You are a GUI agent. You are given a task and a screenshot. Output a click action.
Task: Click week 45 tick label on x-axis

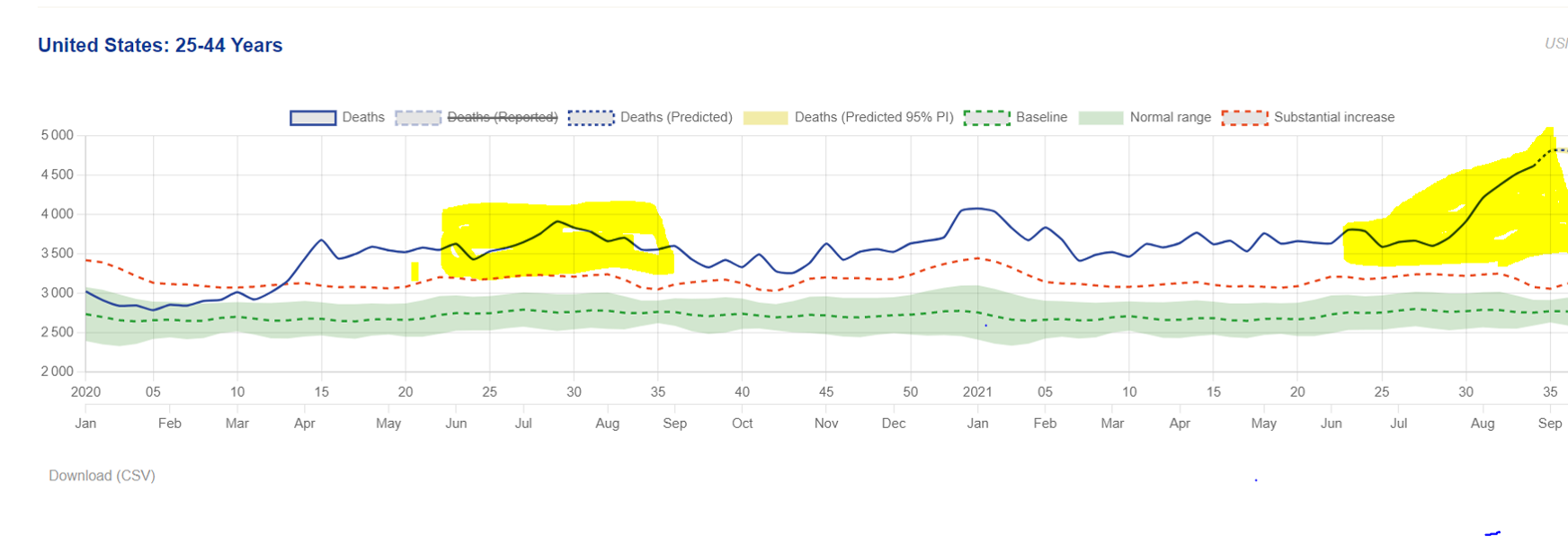click(x=825, y=392)
